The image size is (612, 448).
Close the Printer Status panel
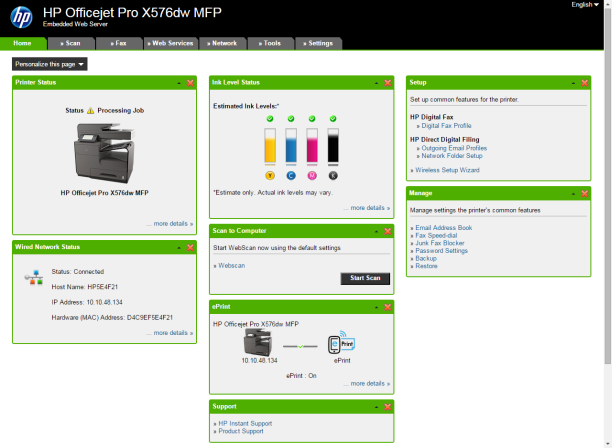[x=190, y=83]
